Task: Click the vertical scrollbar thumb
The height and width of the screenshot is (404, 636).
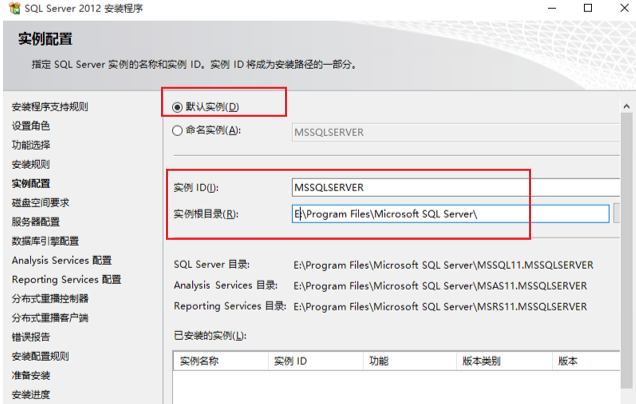Action: click(x=627, y=251)
